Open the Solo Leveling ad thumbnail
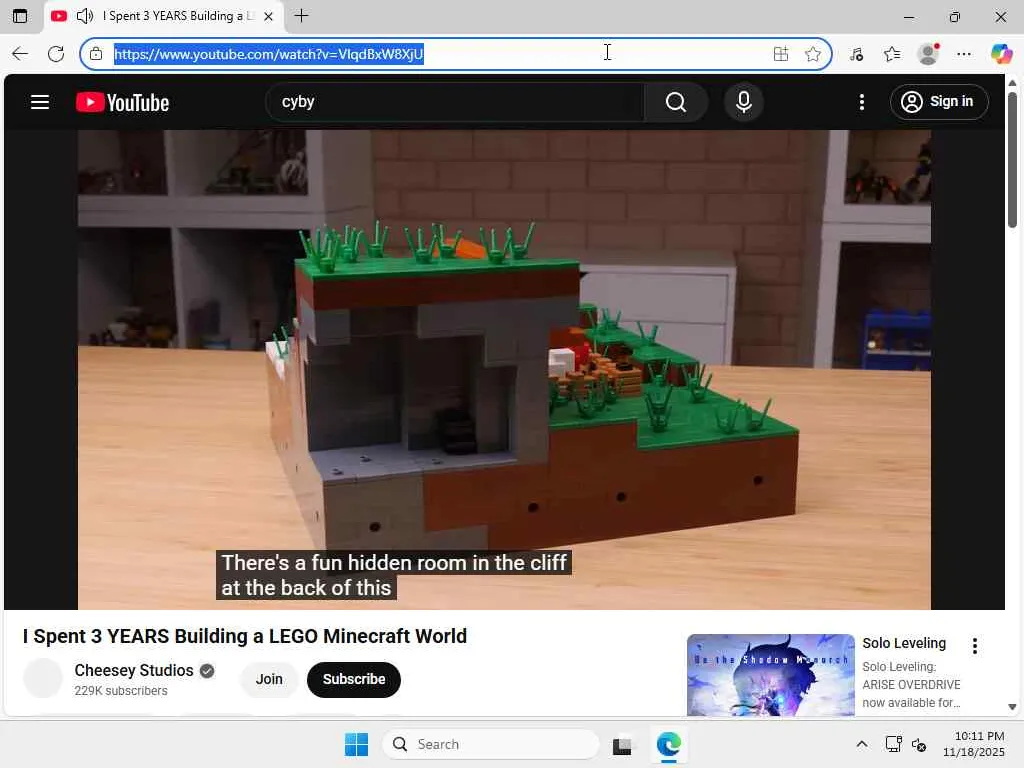 pos(771,675)
